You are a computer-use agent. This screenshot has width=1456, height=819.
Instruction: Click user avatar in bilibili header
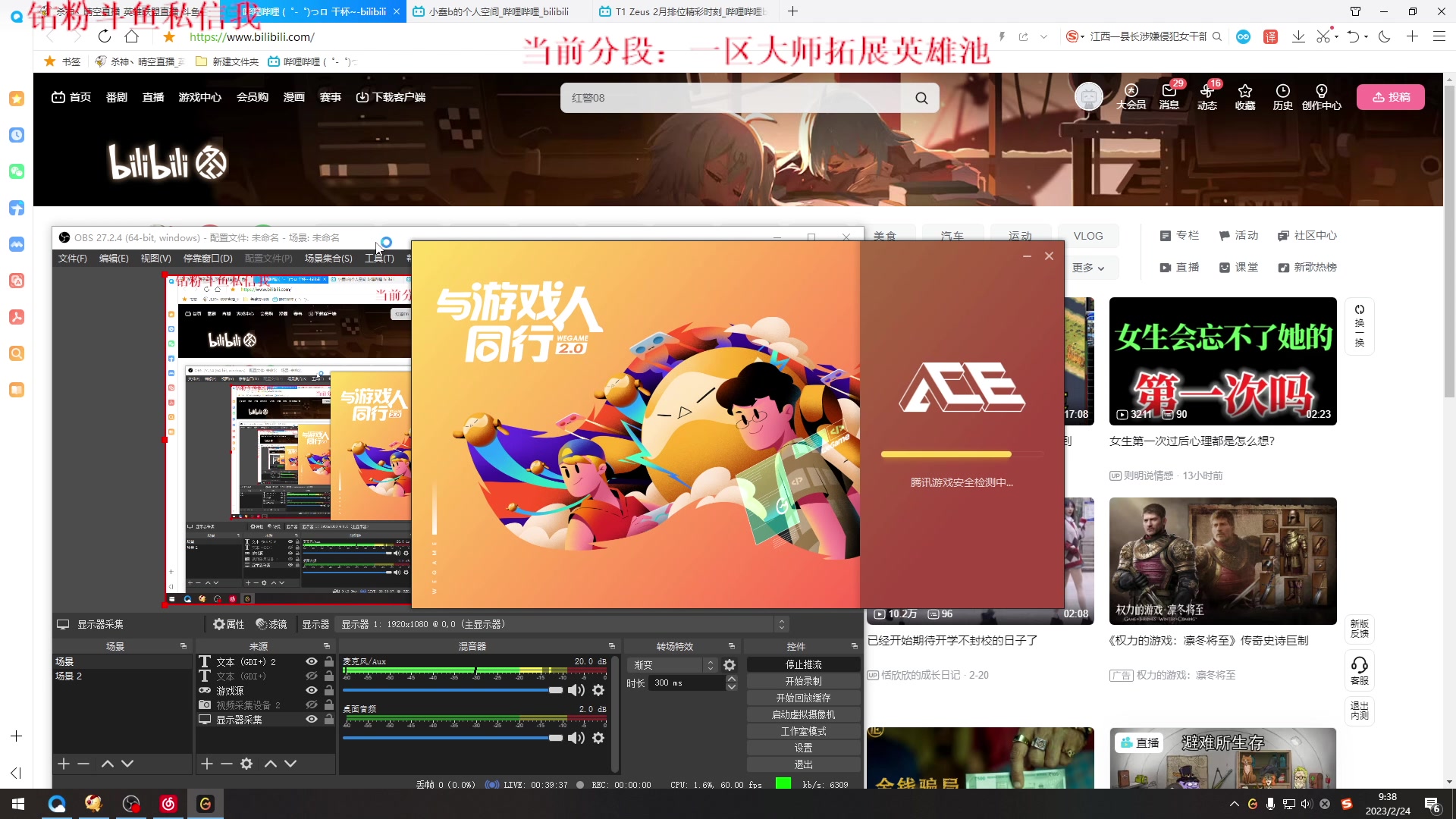(1088, 96)
